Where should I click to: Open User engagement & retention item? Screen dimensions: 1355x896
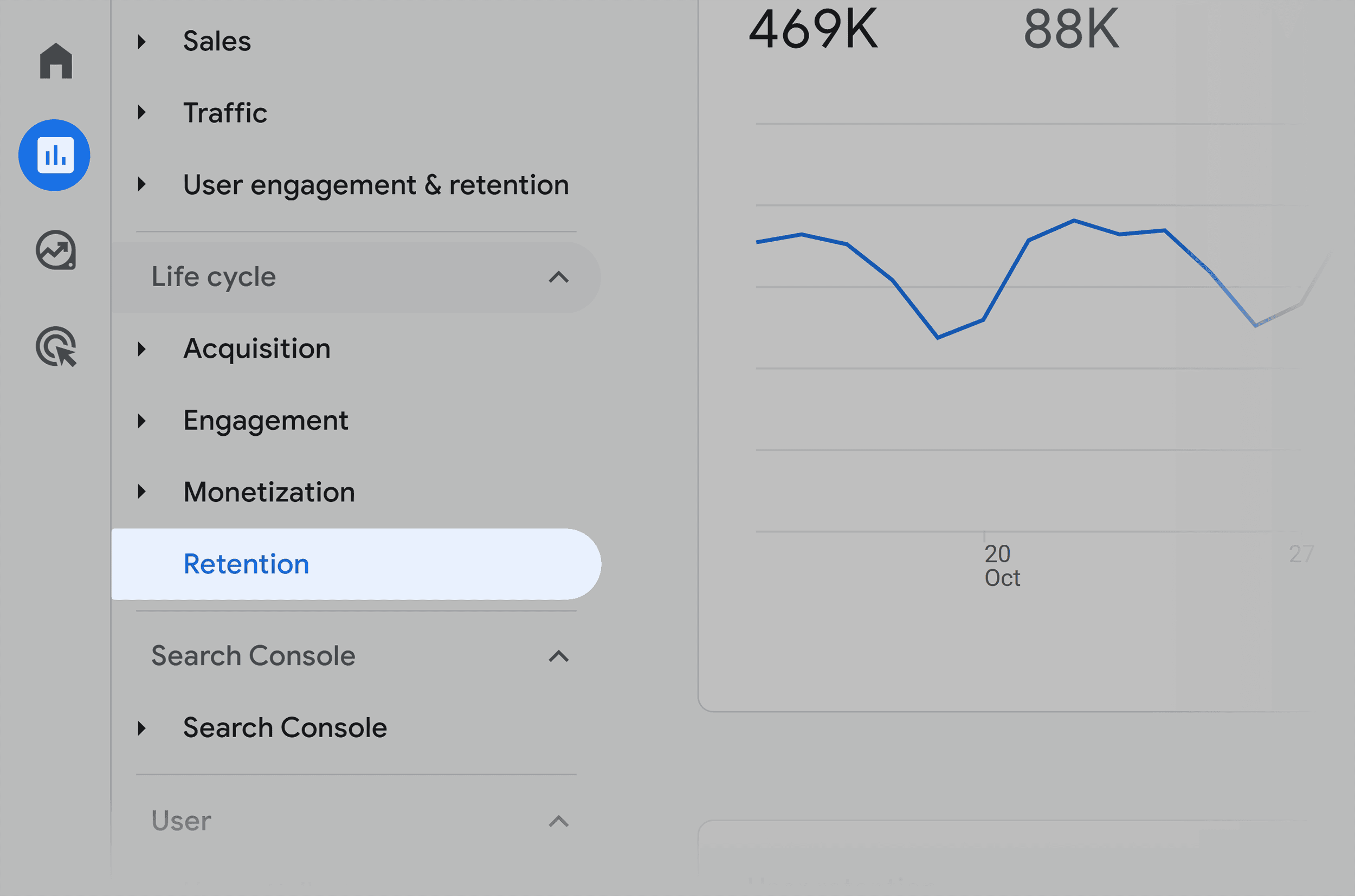tap(376, 185)
